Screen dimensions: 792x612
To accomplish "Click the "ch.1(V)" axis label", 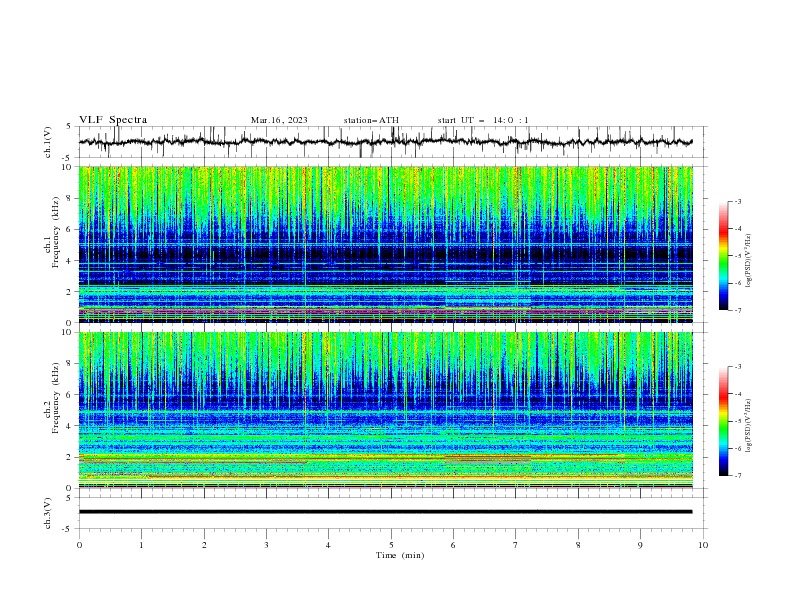I will pos(48,142).
